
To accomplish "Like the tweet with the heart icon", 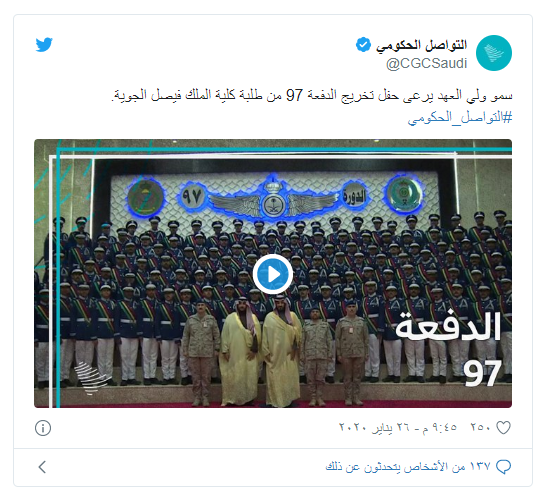I will tap(503, 428).
